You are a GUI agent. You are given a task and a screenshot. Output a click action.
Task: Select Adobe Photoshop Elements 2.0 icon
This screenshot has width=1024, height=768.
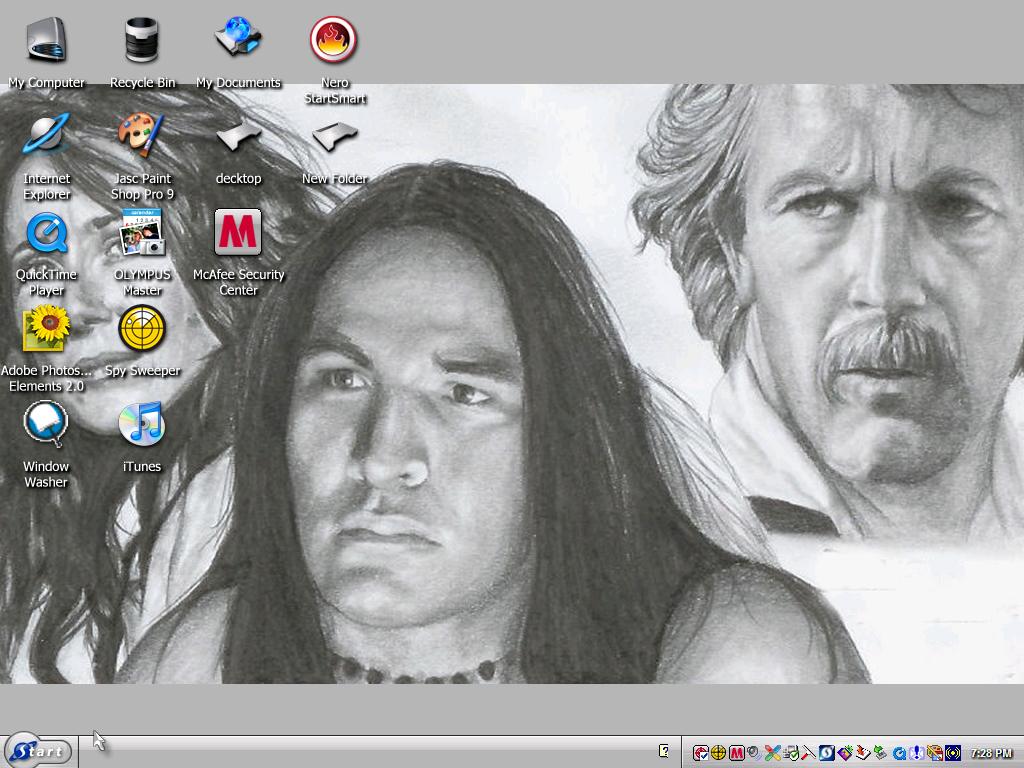(46, 349)
